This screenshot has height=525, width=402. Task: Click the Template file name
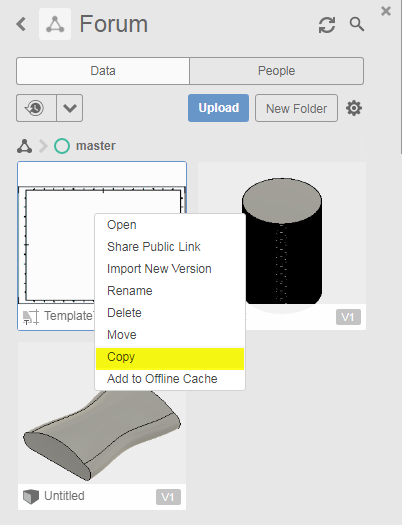coord(69,316)
